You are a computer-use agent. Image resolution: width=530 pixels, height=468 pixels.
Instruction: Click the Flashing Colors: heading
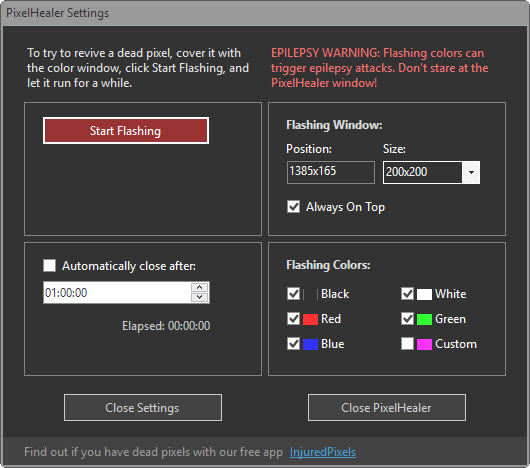tap(328, 265)
